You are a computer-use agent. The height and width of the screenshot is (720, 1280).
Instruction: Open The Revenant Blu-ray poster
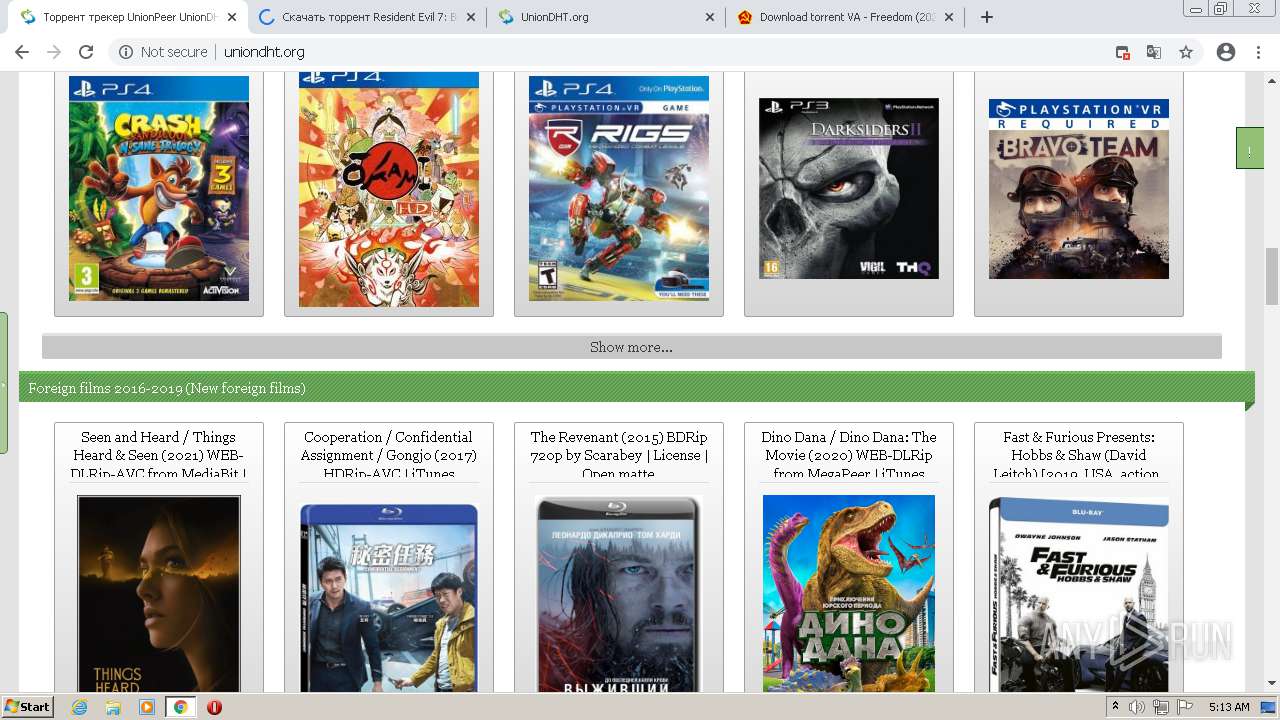click(619, 594)
